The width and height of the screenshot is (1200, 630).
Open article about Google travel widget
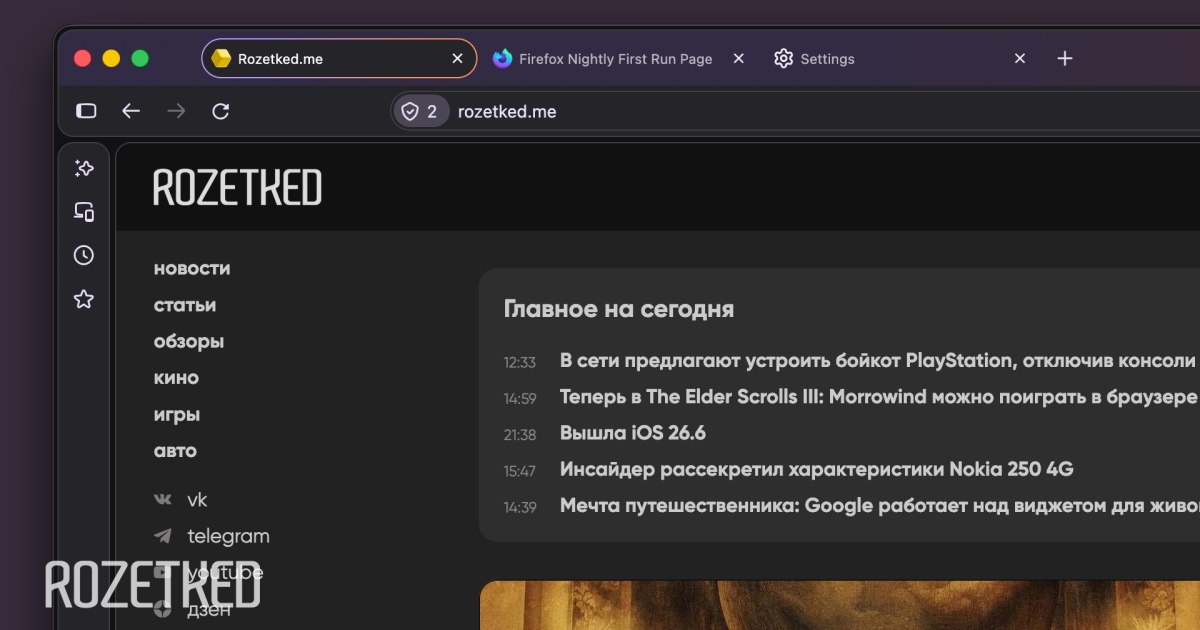pos(878,505)
